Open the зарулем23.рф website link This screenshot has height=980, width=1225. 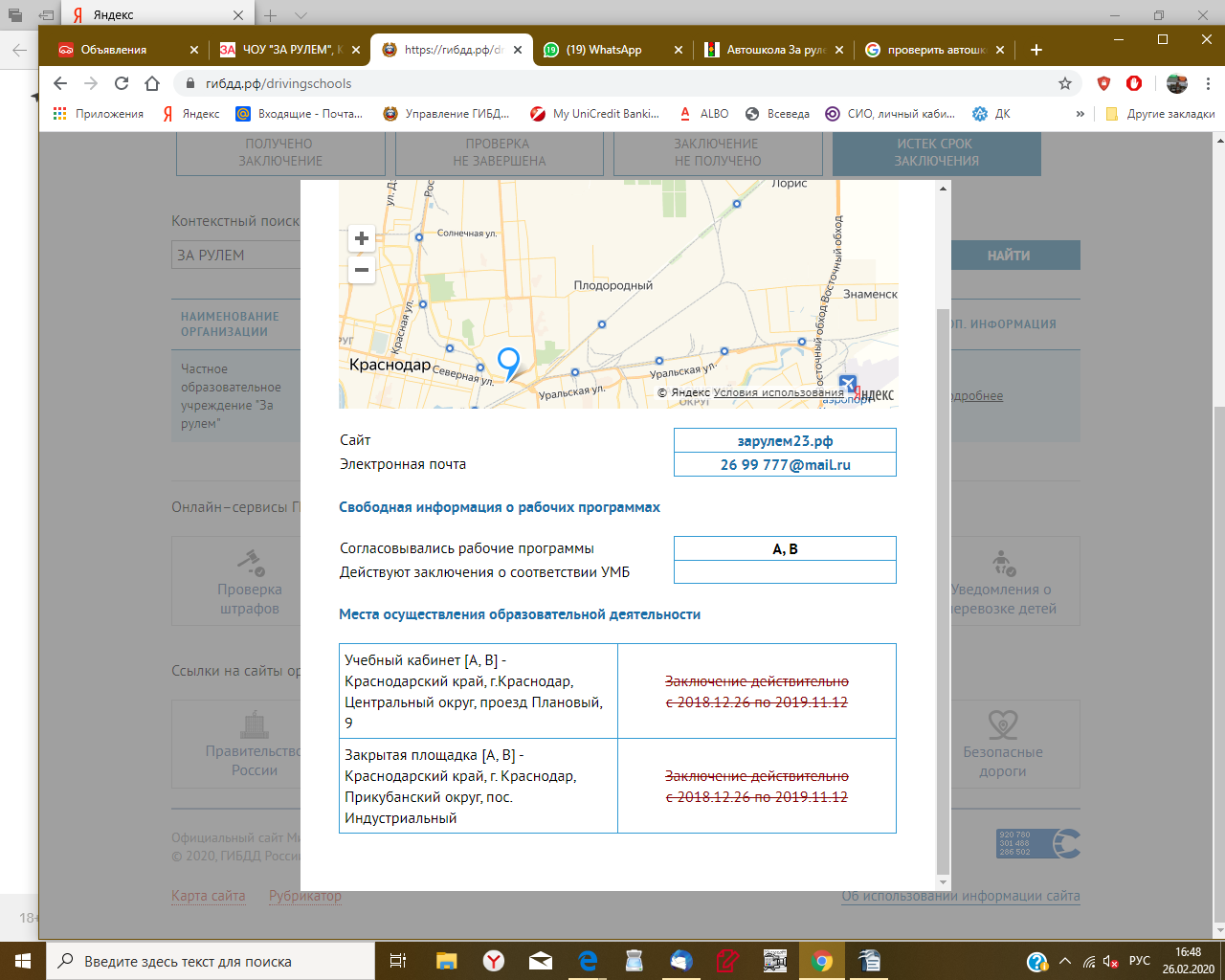785,441
